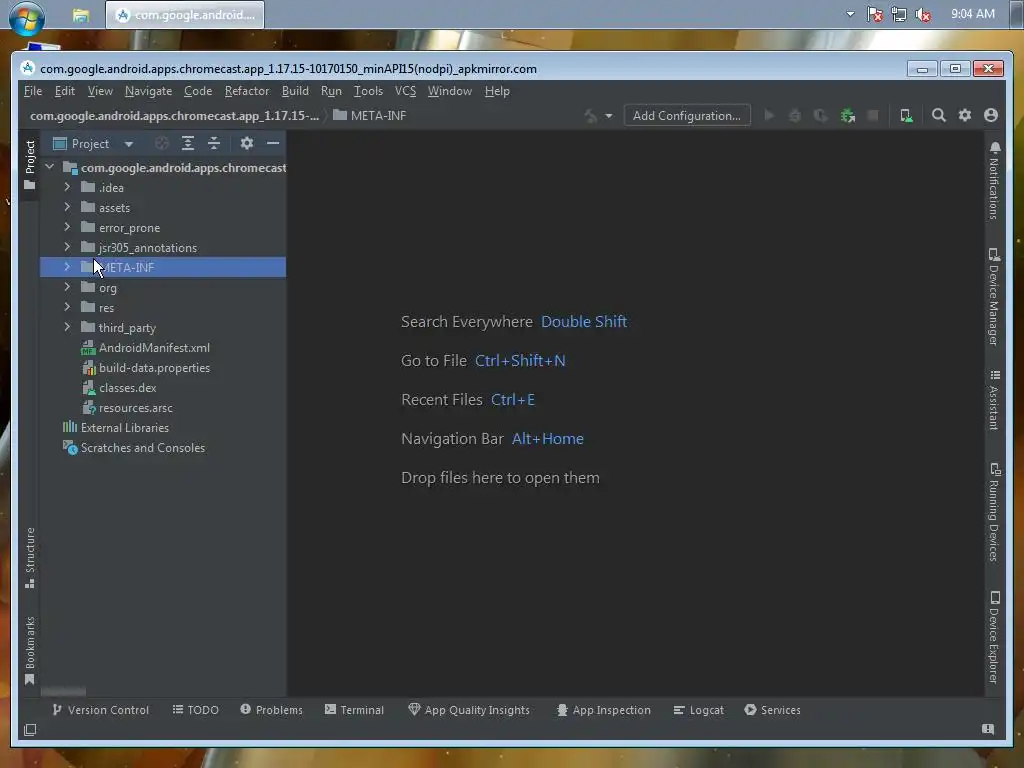Toggle tool window bars icon bottom-left
Screen dimensions: 1024x768
[x=30, y=730]
